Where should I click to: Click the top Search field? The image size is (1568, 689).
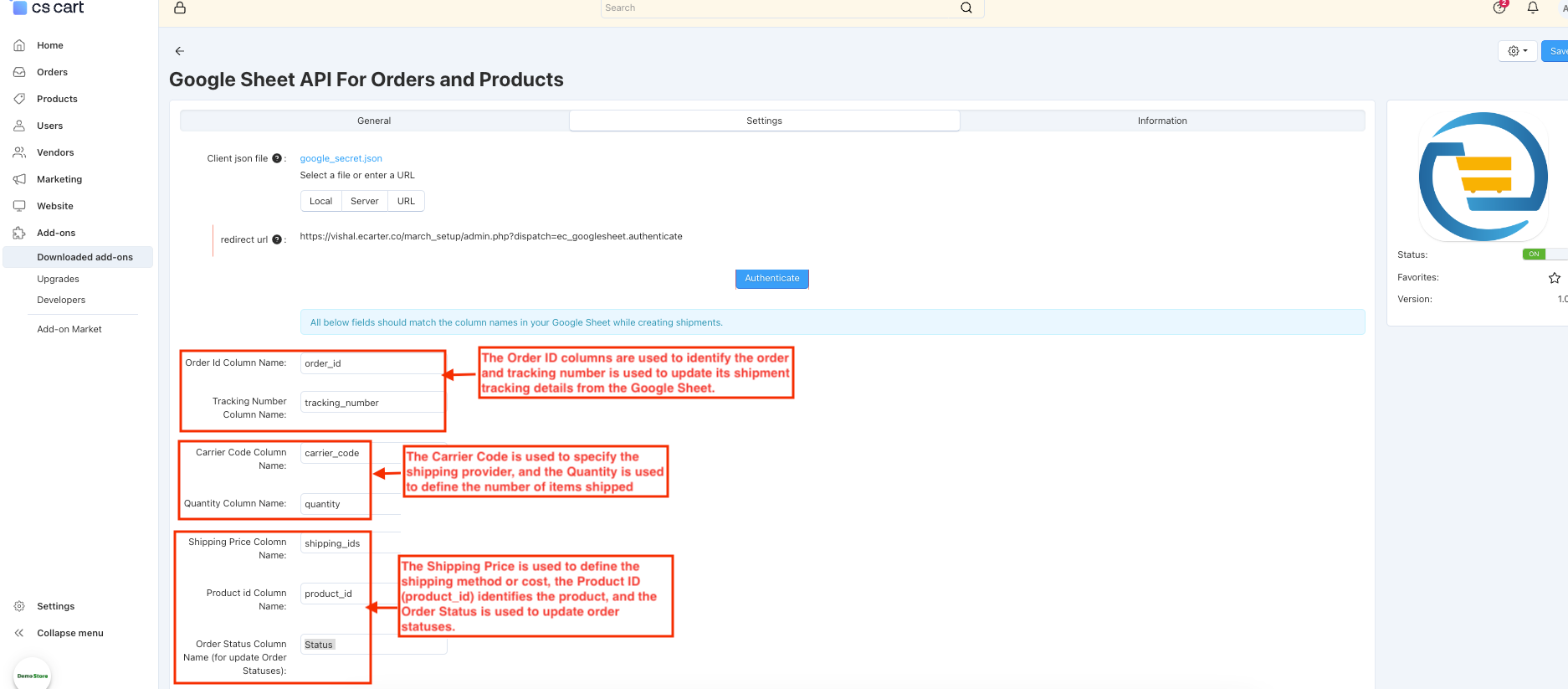(792, 8)
